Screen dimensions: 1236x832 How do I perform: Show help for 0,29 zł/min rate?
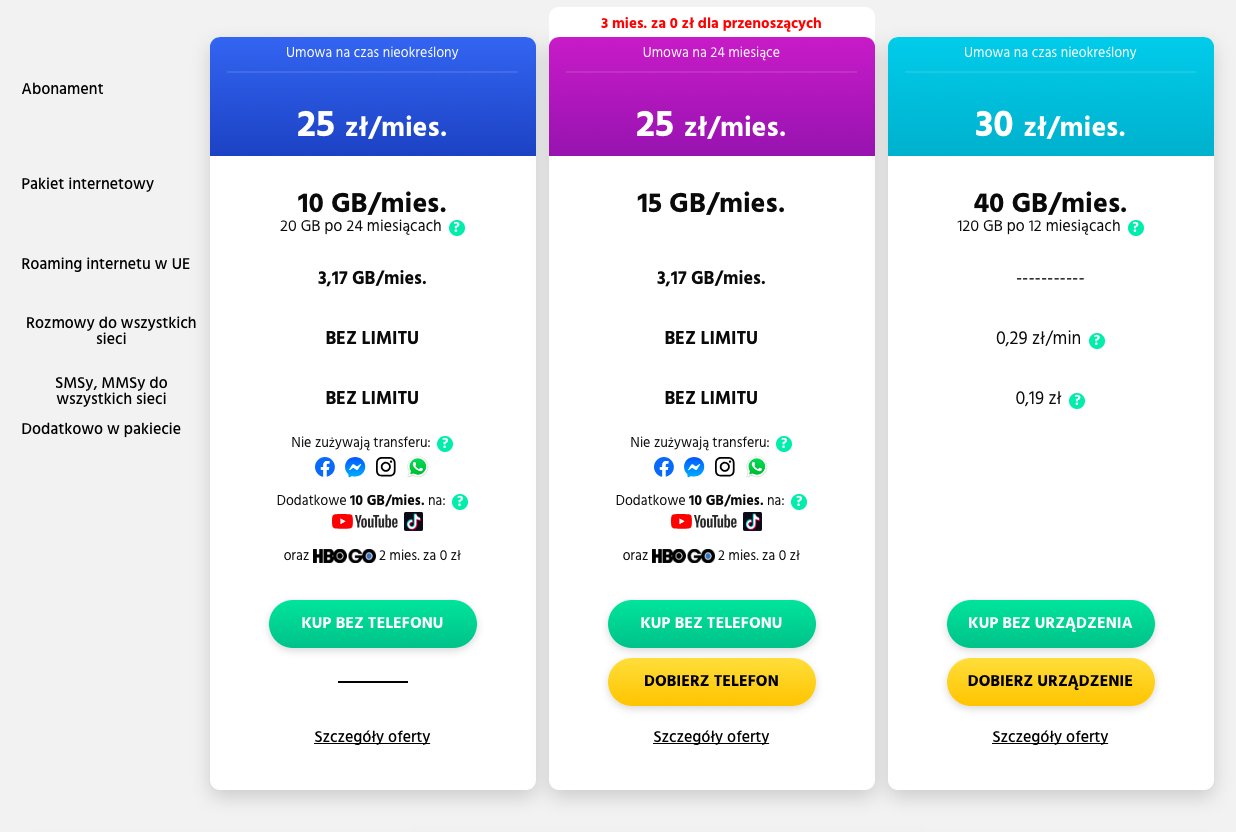[x=1097, y=340]
